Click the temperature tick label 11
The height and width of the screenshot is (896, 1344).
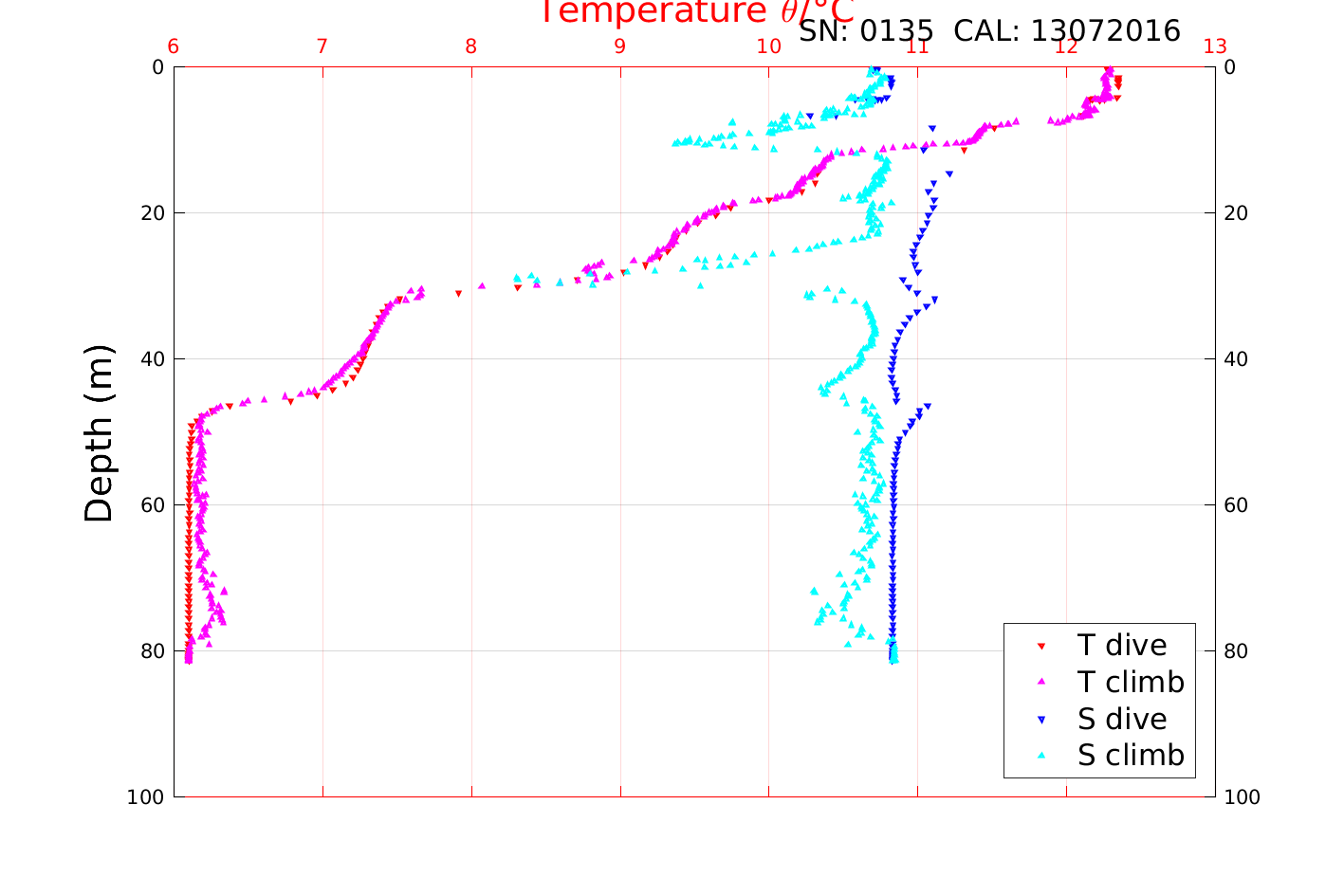pos(917,47)
